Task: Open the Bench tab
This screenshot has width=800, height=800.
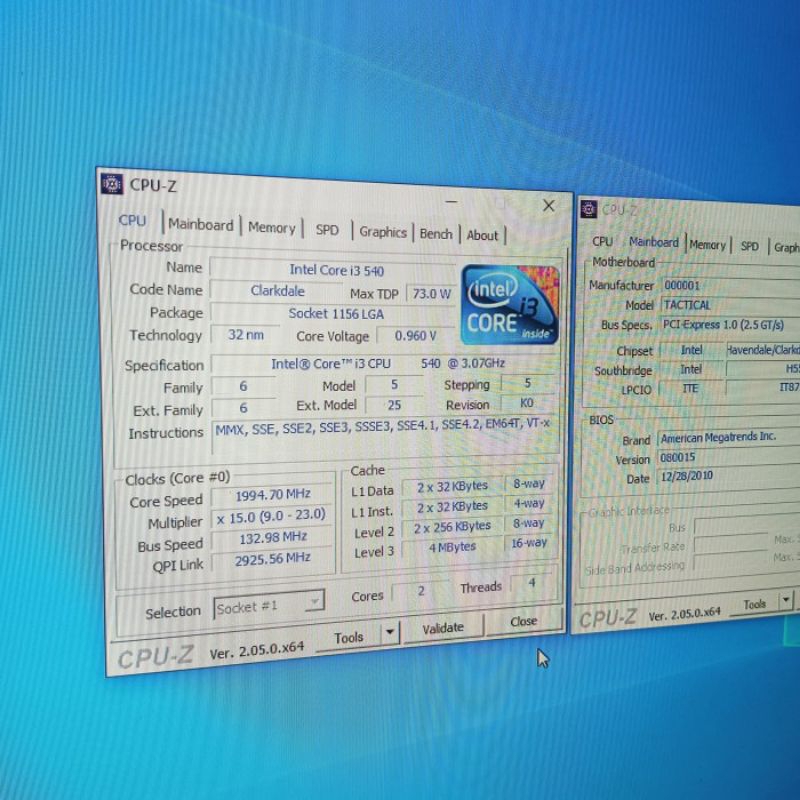Action: [x=436, y=234]
